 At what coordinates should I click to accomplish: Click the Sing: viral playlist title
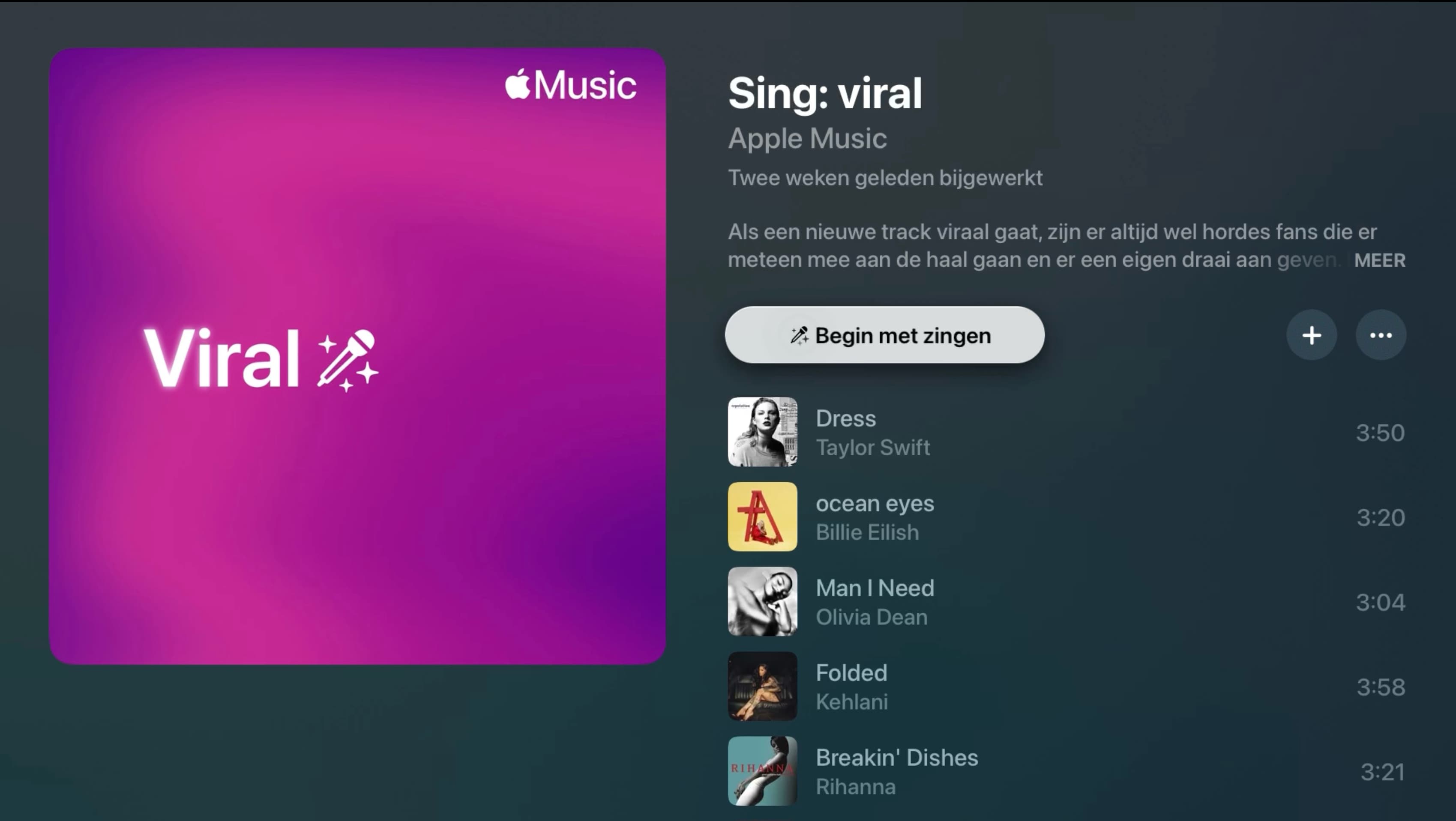pyautogui.click(x=825, y=93)
